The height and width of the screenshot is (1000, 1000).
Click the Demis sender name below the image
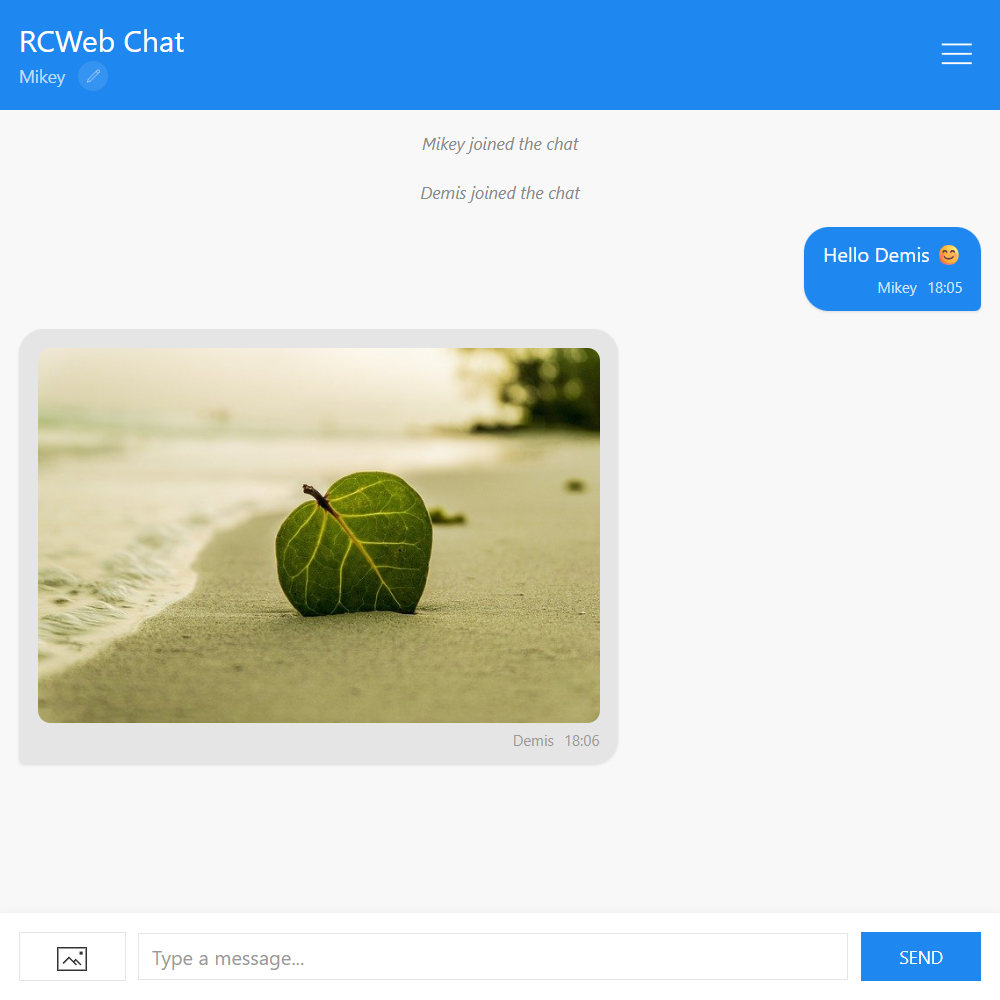coord(533,741)
